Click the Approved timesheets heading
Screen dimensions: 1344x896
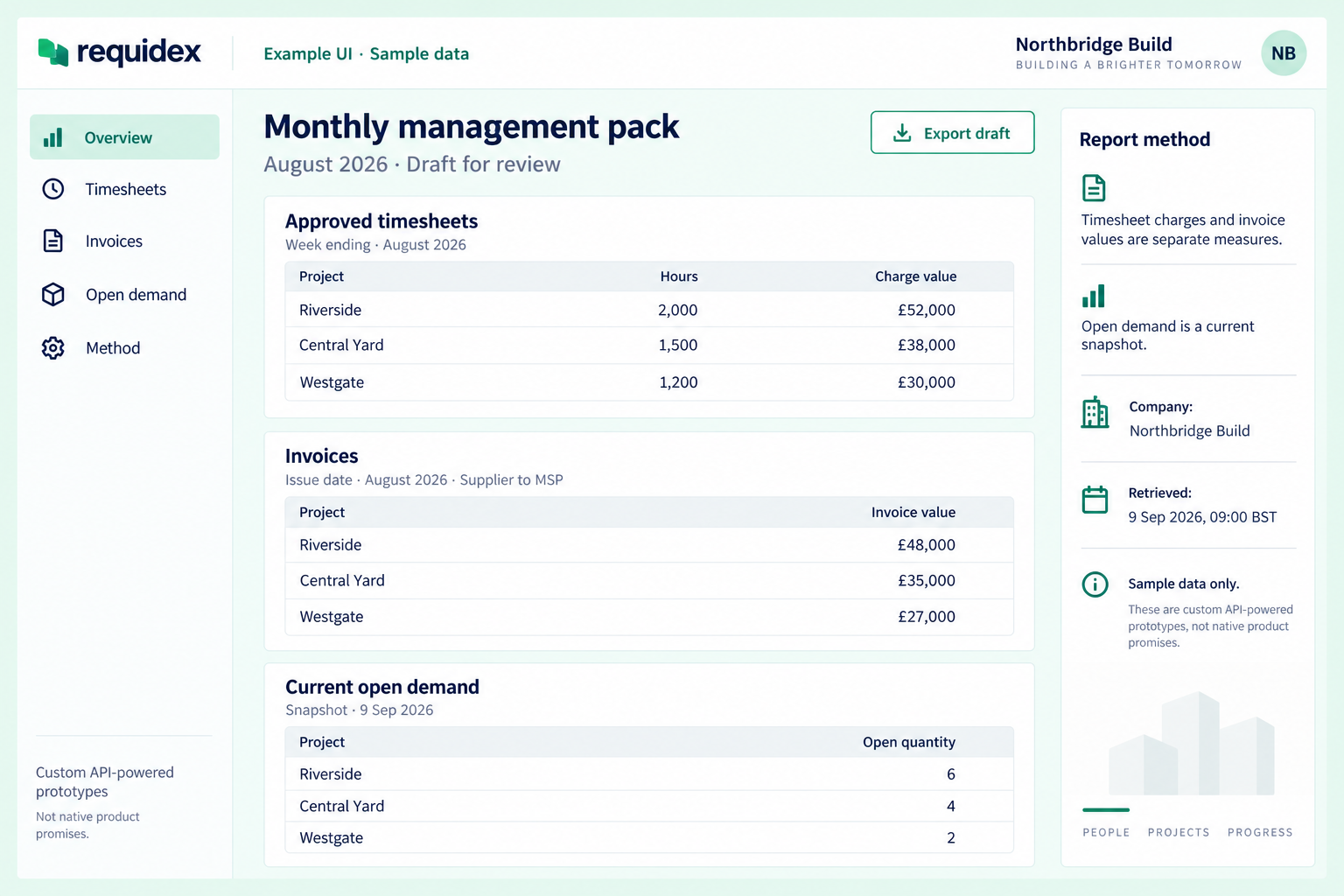(381, 221)
